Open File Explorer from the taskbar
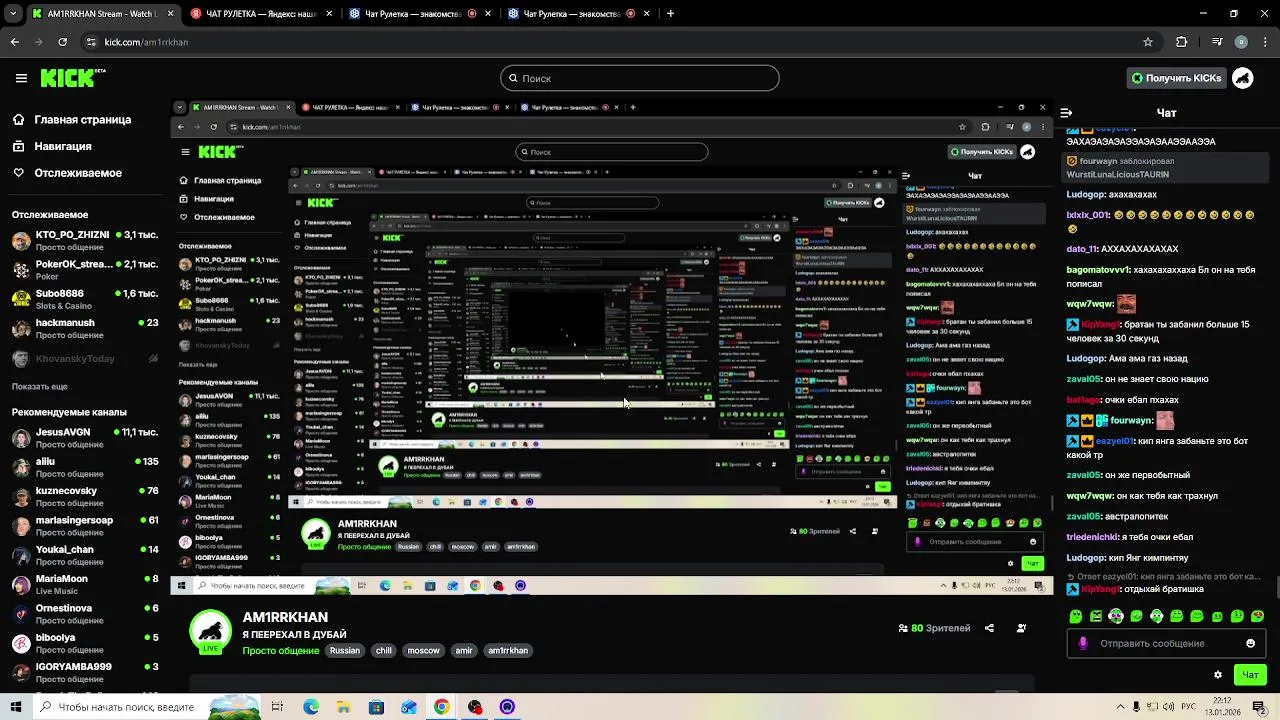 [x=343, y=707]
